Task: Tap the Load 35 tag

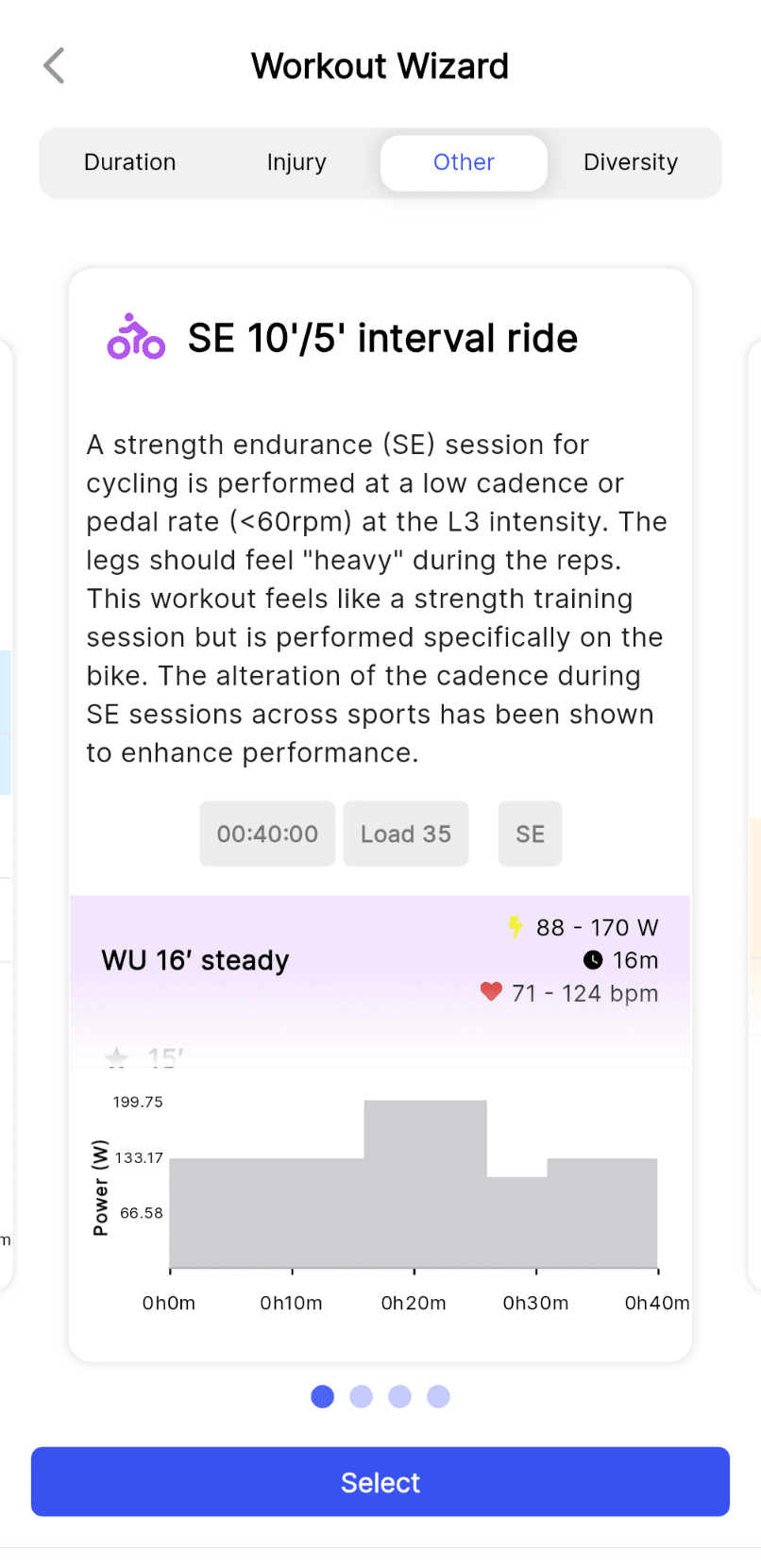Action: (x=406, y=834)
